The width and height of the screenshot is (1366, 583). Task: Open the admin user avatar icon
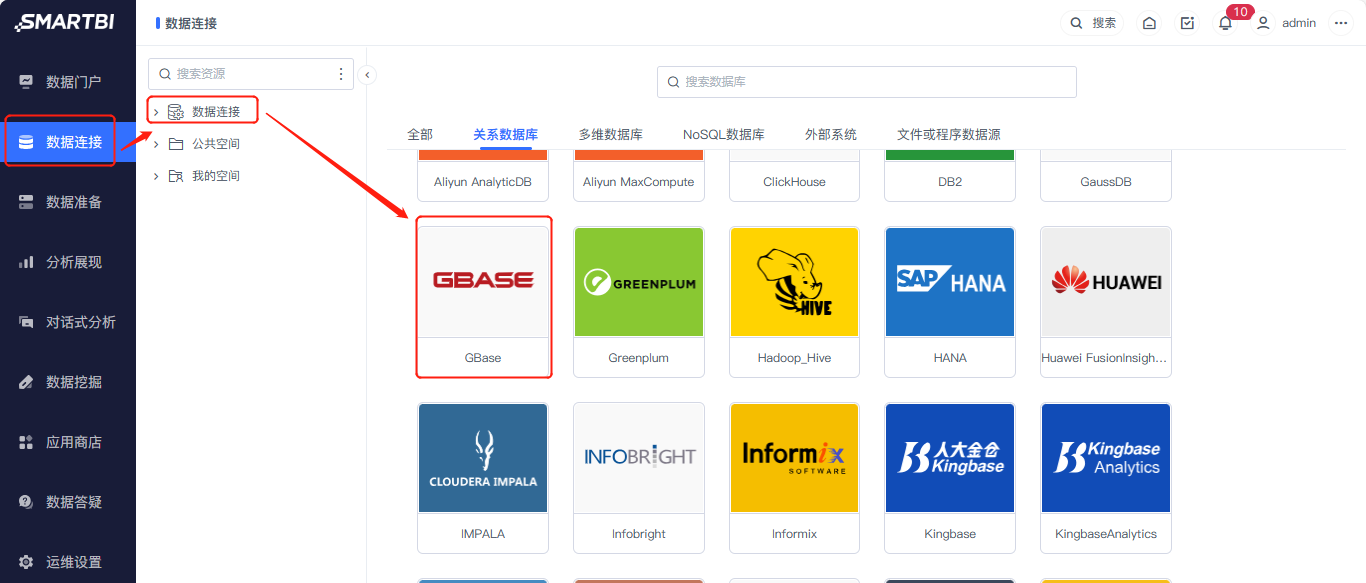(x=1263, y=23)
